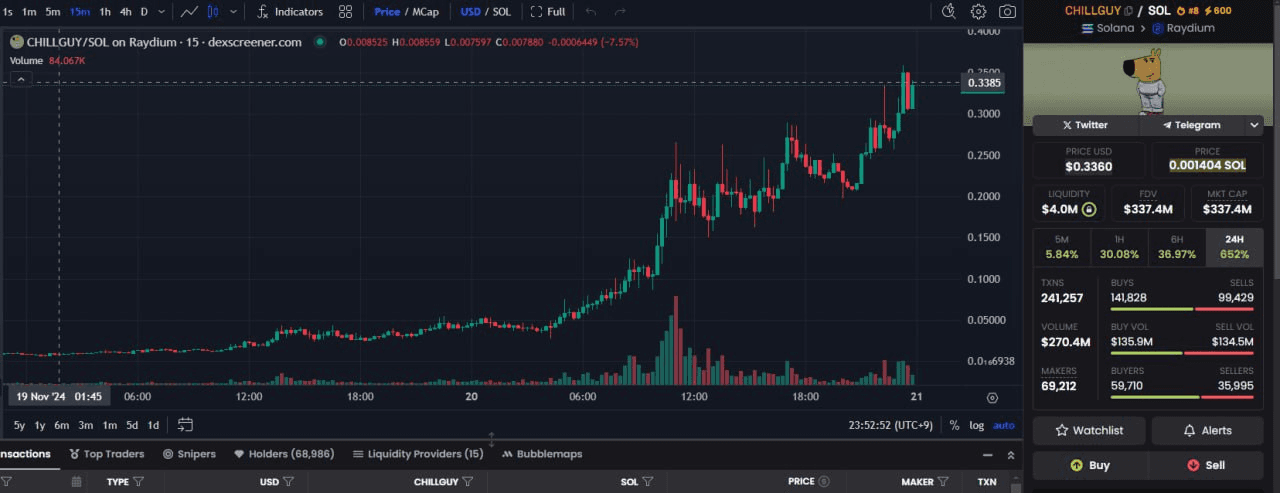Viewport: 1280px width, 493px height.
Task: Open the Twitter link
Action: coord(1085,125)
